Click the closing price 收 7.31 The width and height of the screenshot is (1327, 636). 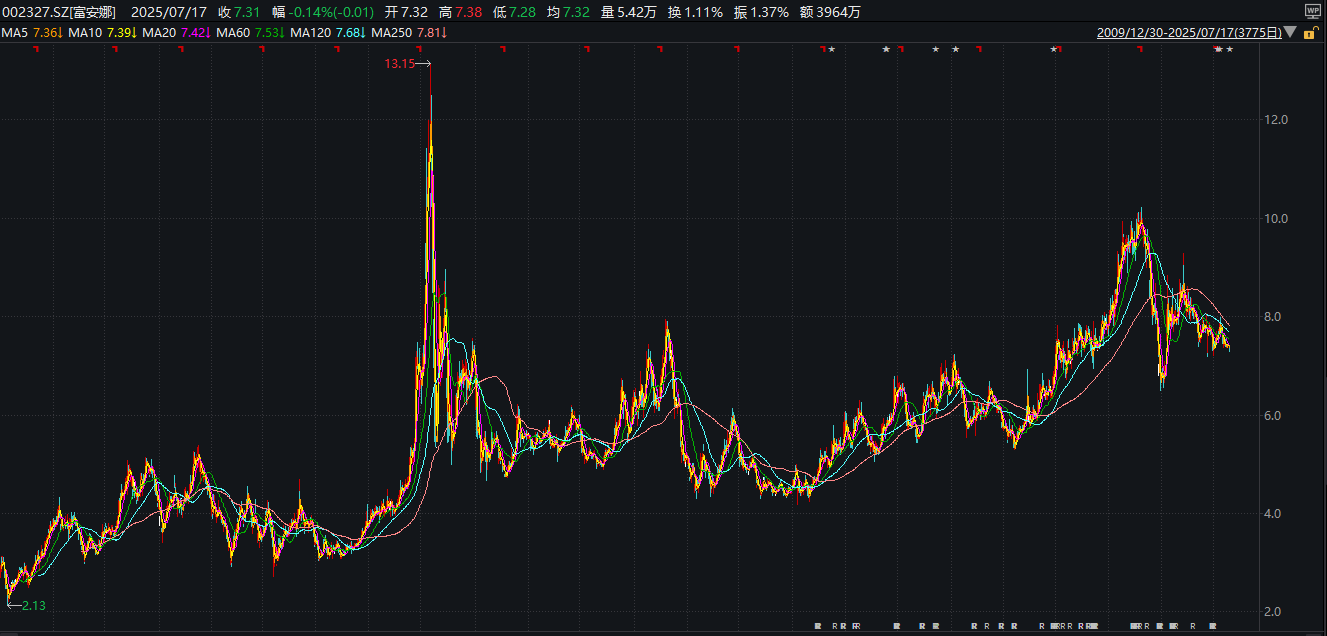click(x=239, y=12)
